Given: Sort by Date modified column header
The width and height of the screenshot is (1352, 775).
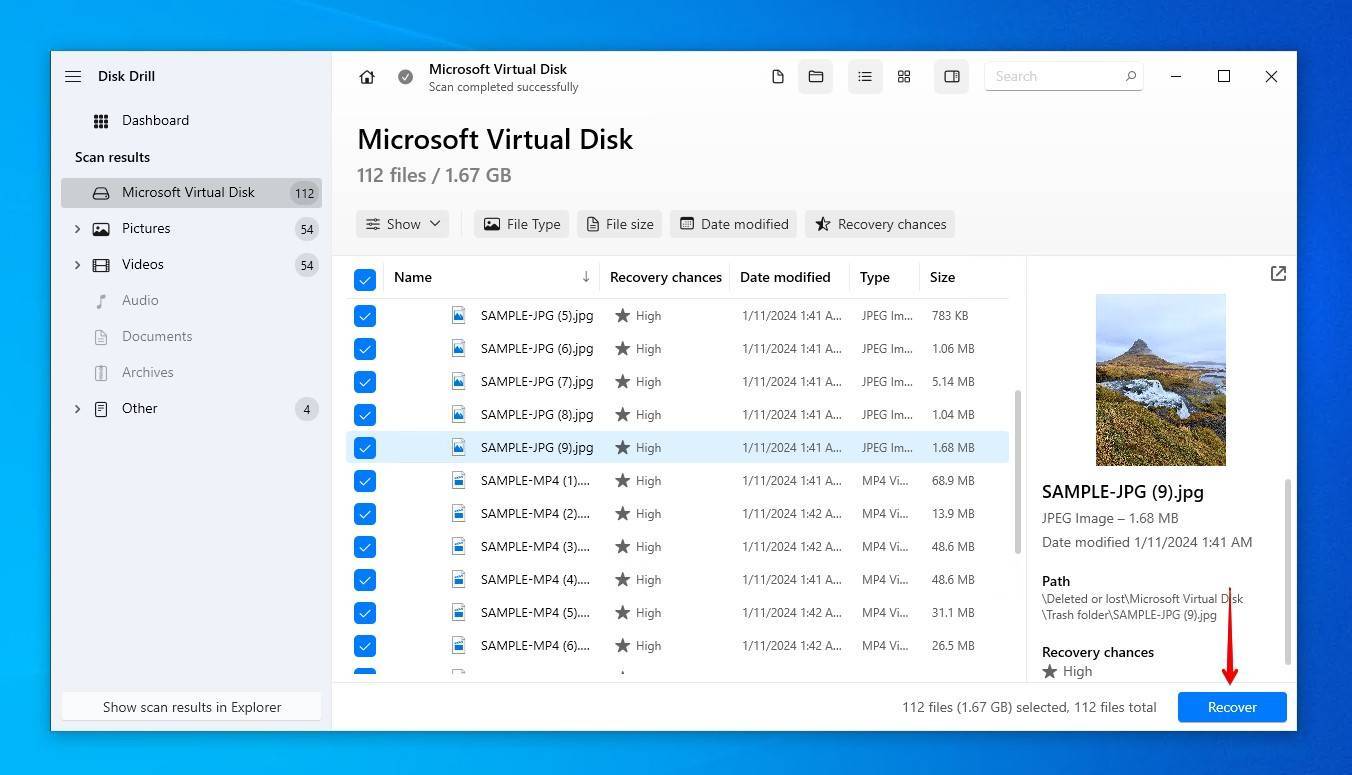Looking at the screenshot, I should 785,277.
